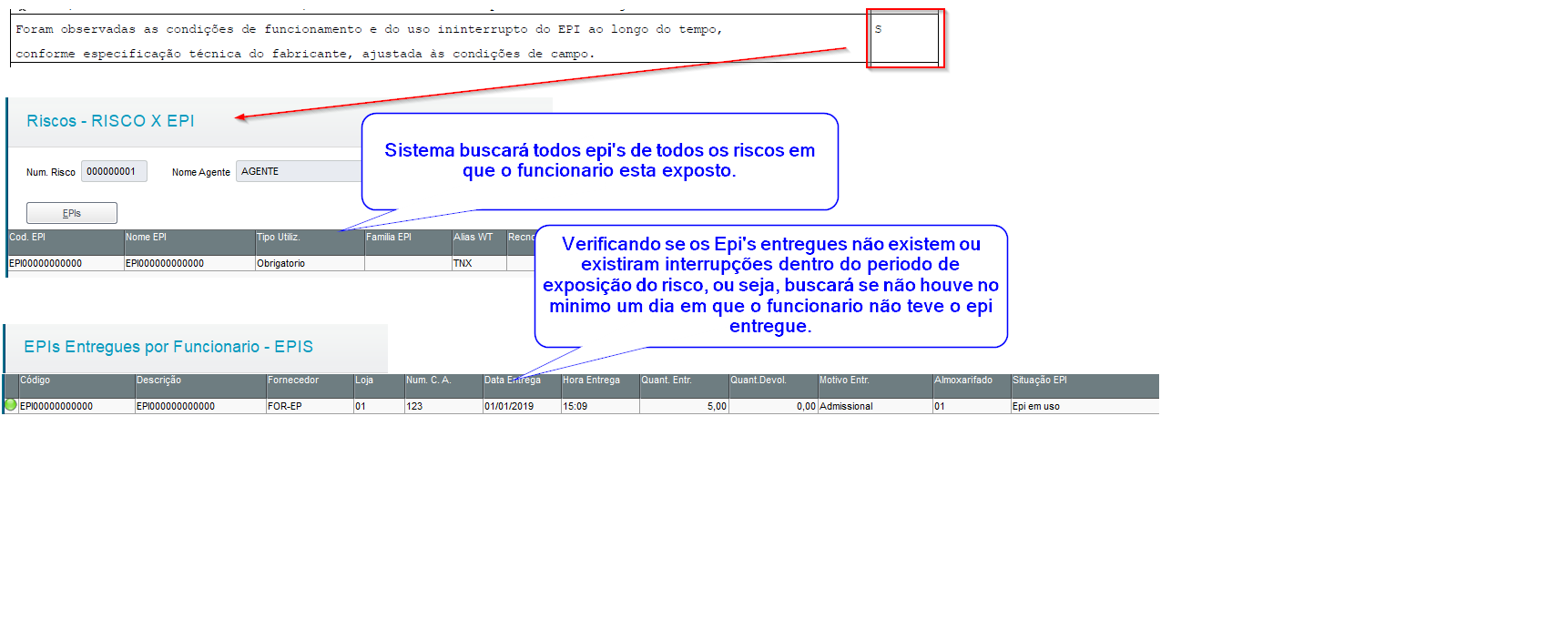Viewport: 1568px width, 619px height.
Task: Select the 'FOR-EP' supplier cell
Action: 310,406
